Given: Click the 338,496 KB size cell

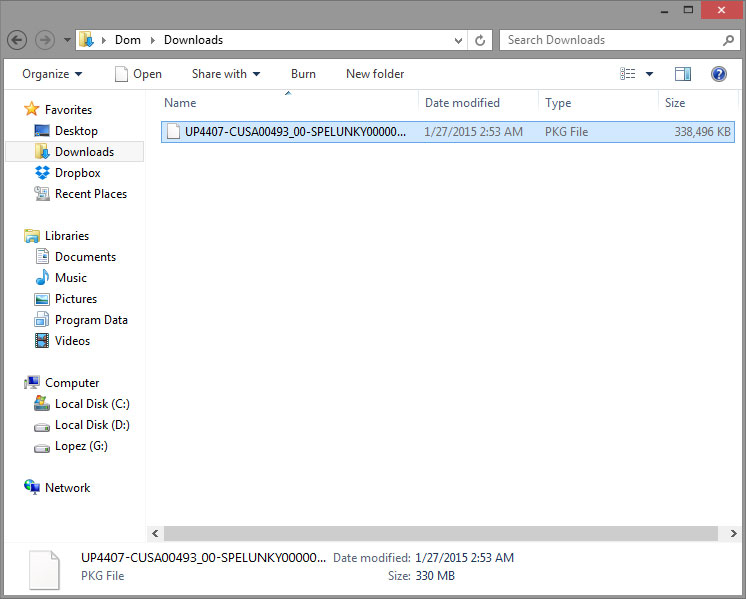Looking at the screenshot, I should [702, 132].
